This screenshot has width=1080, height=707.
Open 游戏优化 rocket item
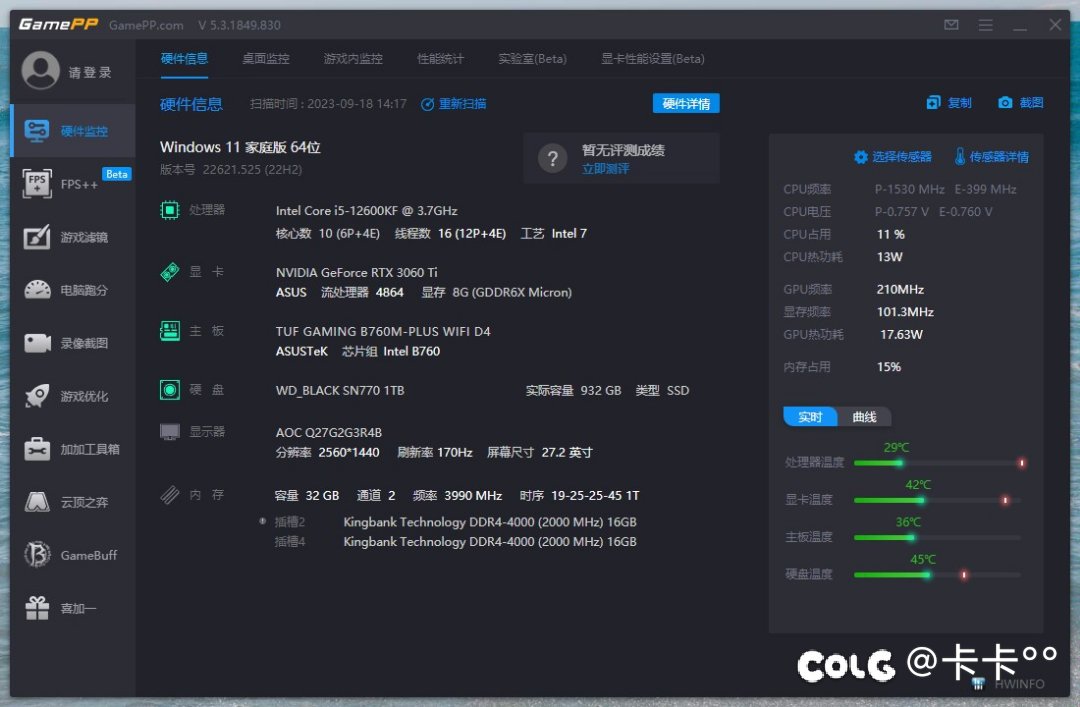(73, 396)
